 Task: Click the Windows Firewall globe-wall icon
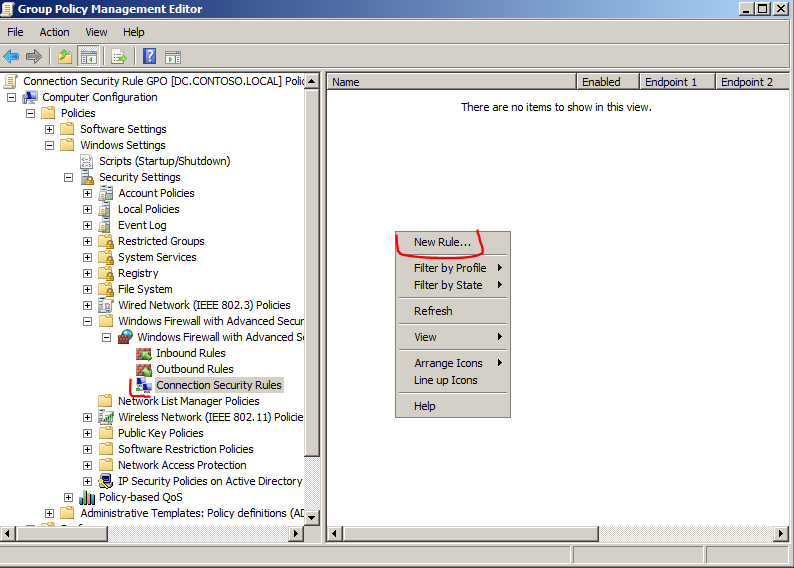(125, 337)
